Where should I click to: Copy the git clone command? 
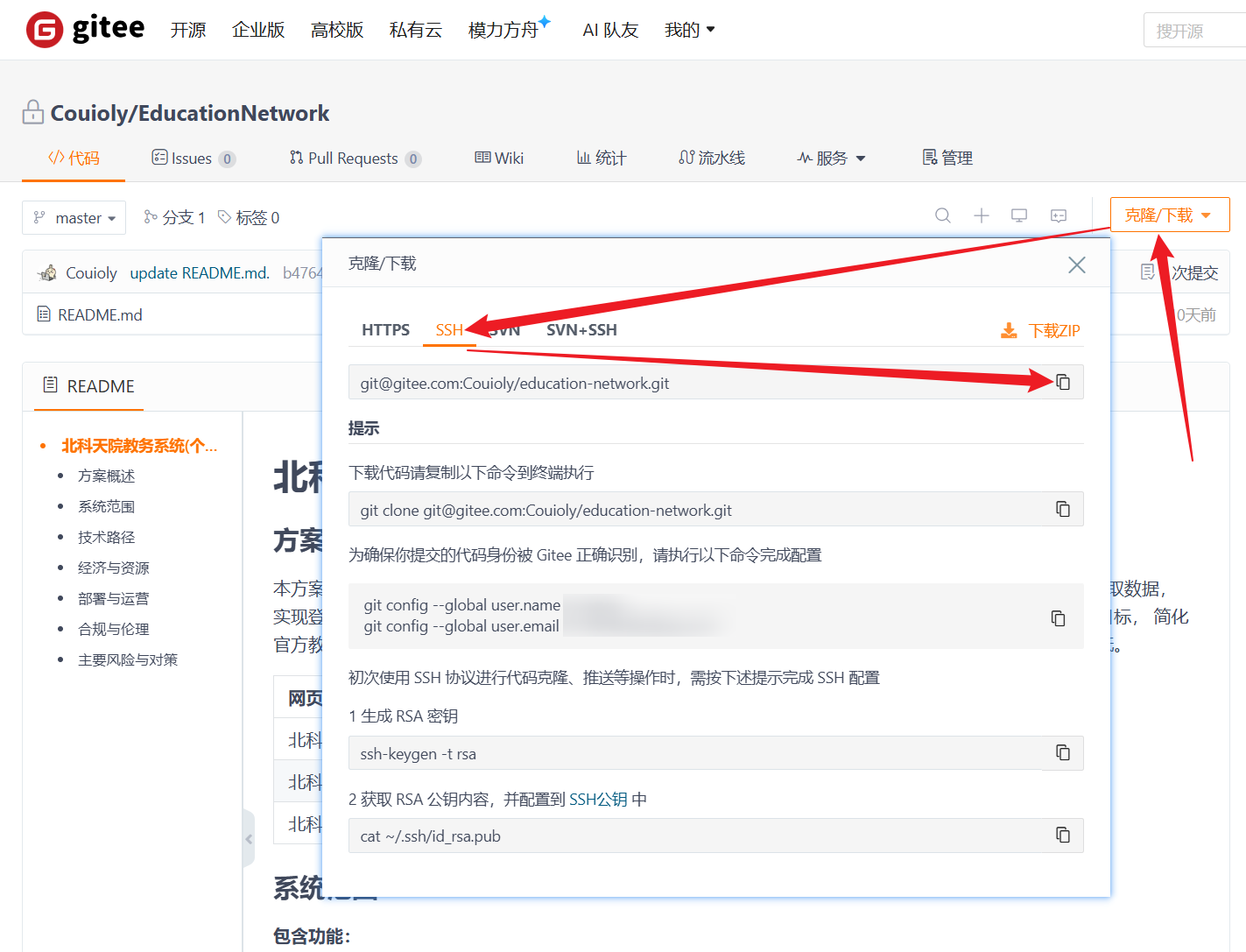pos(1063,509)
